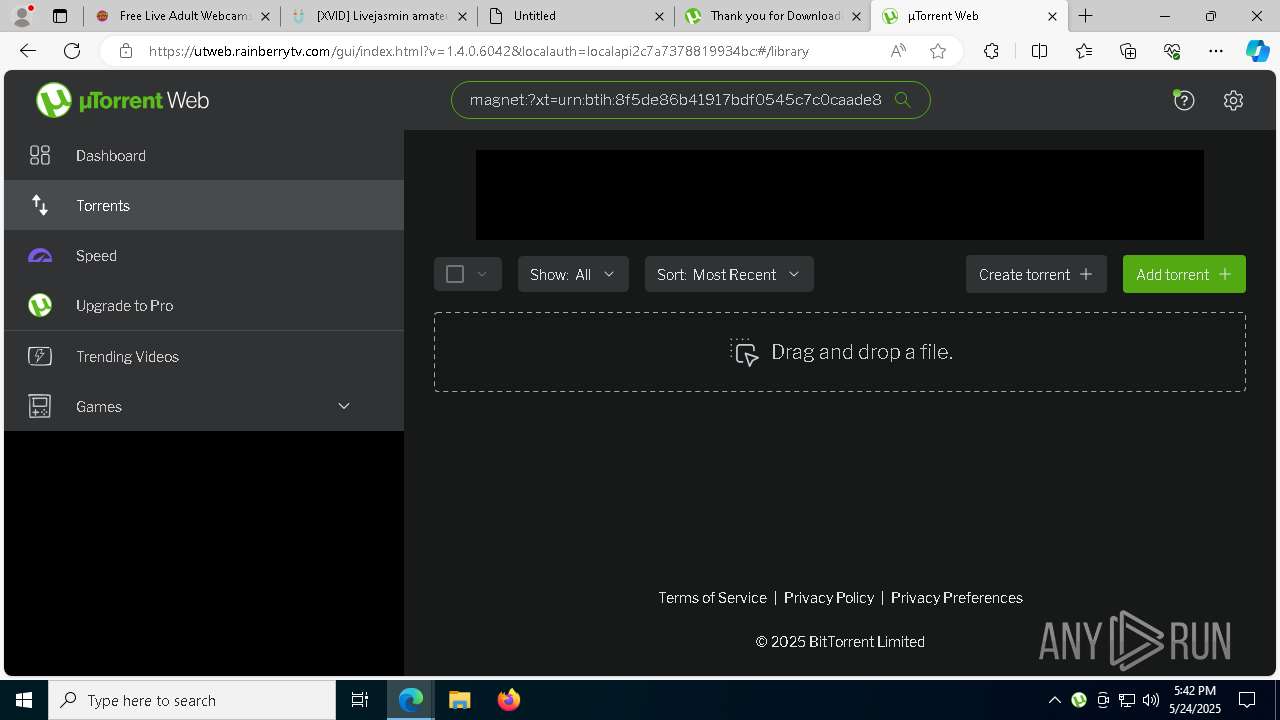
Task: Open Terms of Service link
Action: pyautogui.click(x=712, y=598)
